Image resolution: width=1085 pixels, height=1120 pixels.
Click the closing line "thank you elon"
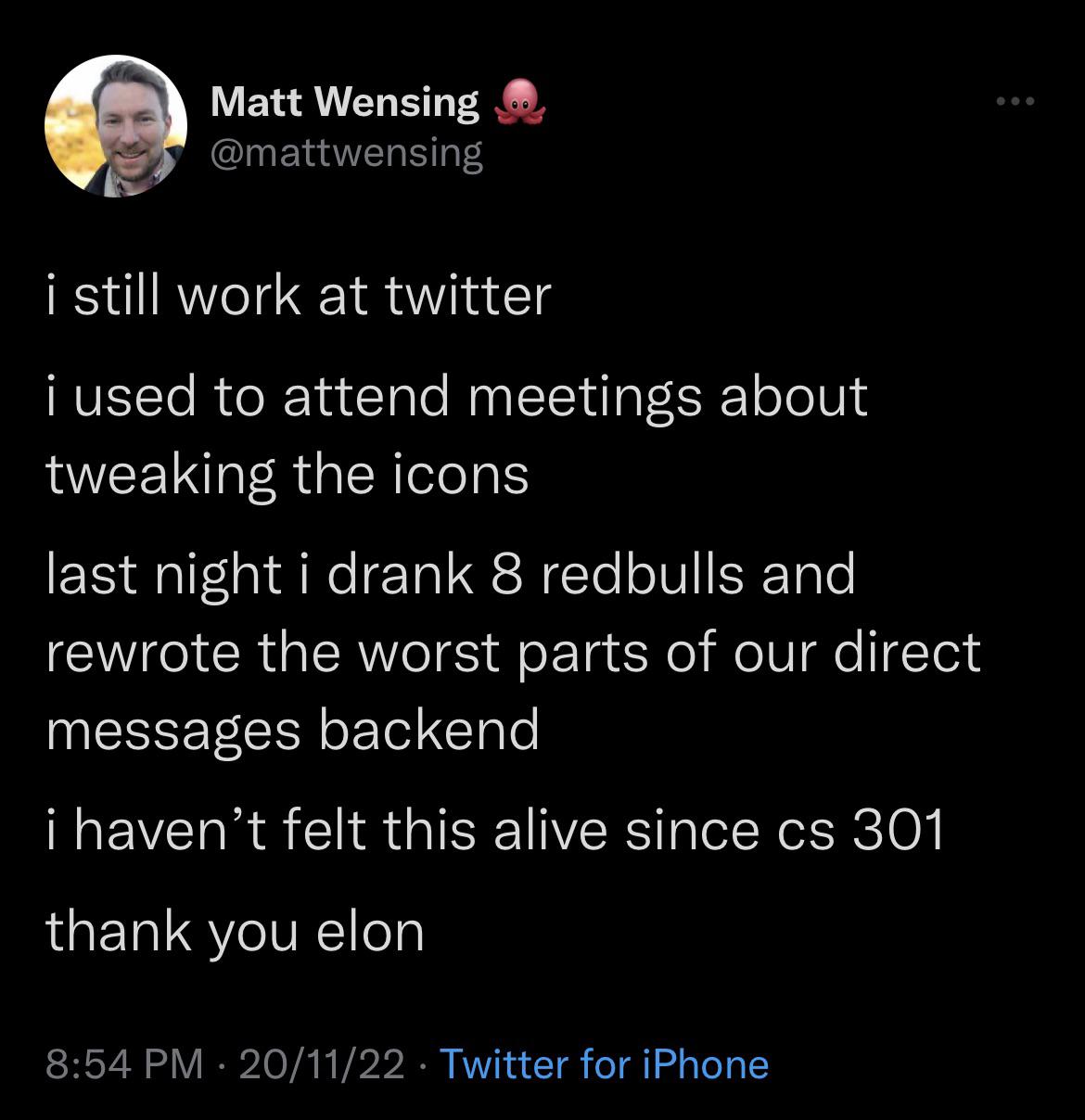pyautogui.click(x=235, y=930)
